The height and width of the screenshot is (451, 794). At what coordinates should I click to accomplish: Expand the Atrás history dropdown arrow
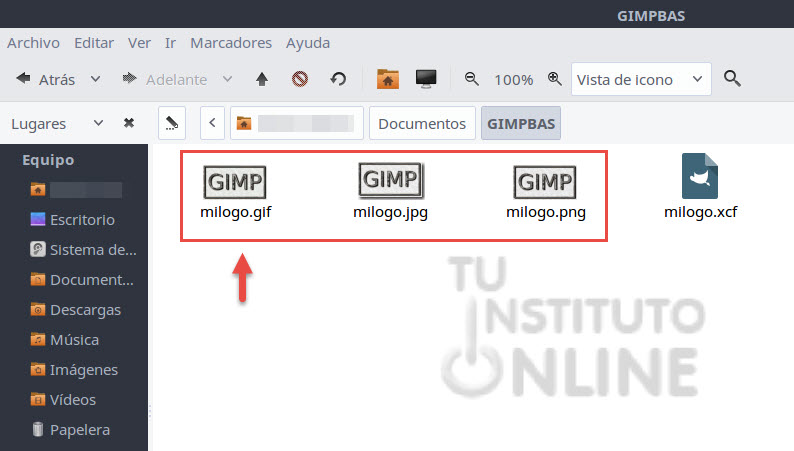[x=95, y=79]
